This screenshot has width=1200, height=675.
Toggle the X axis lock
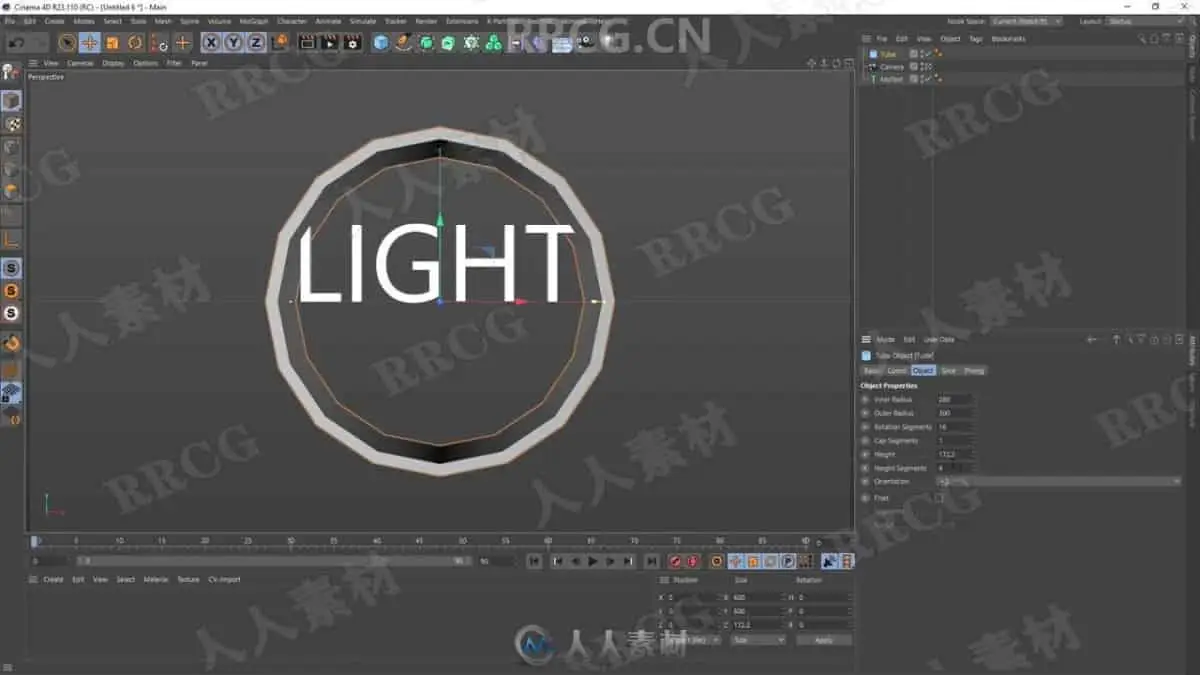pyautogui.click(x=211, y=42)
